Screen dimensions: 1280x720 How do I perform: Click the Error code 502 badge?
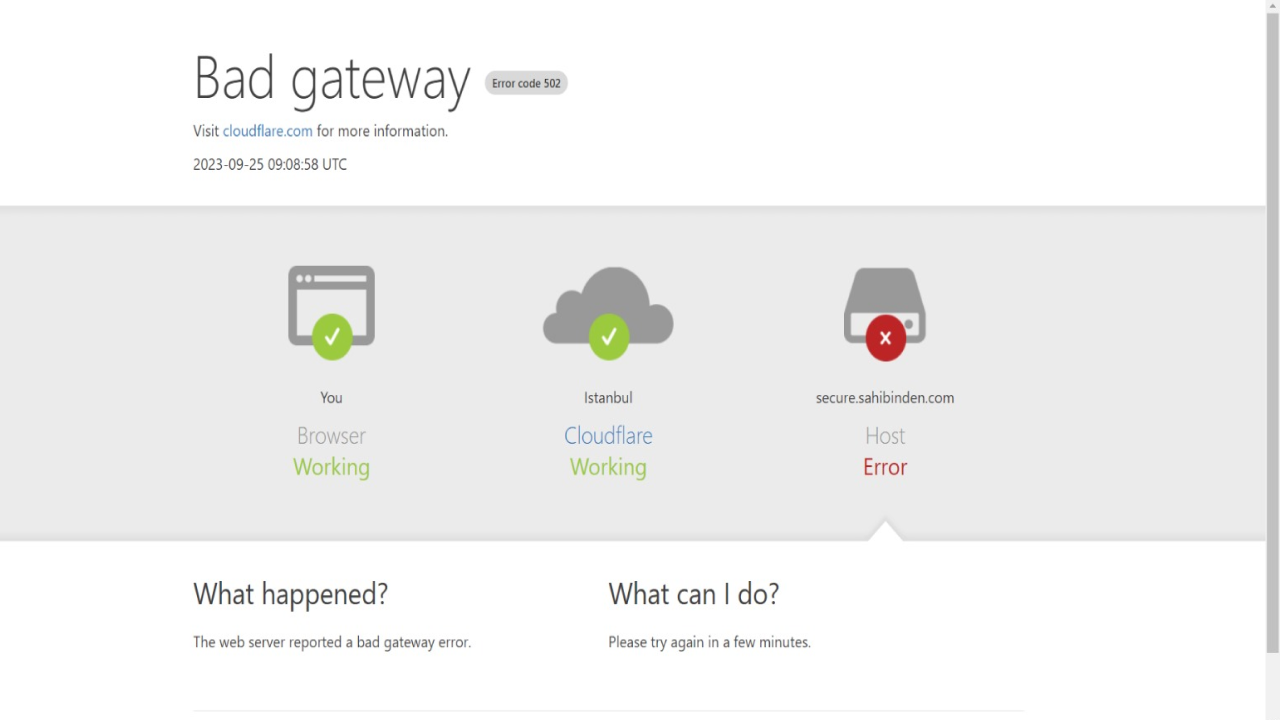526,83
